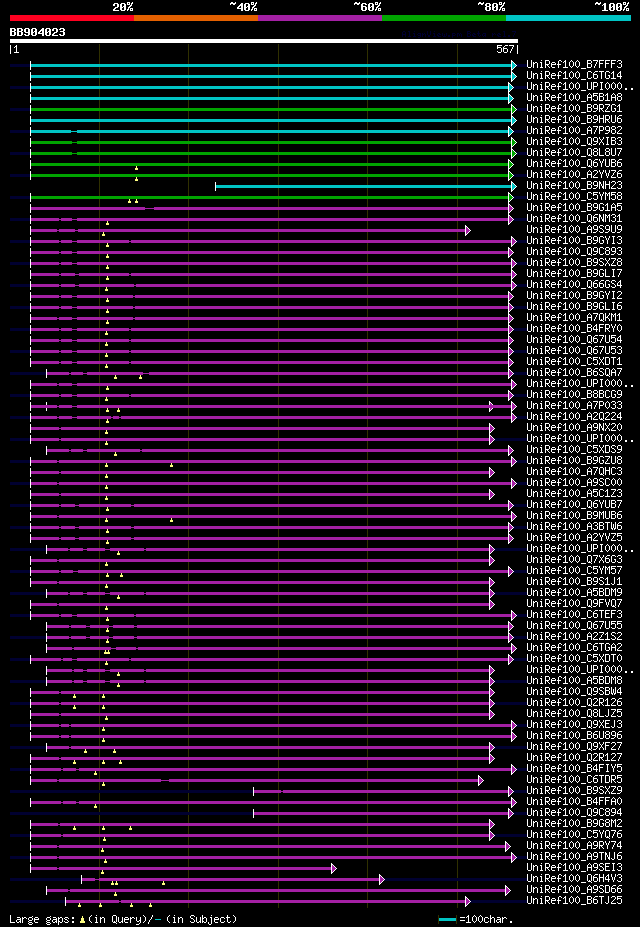Open hit UniRef100_B9RZG1
Screen dimensions: 640x927
pyautogui.click(x=574, y=108)
